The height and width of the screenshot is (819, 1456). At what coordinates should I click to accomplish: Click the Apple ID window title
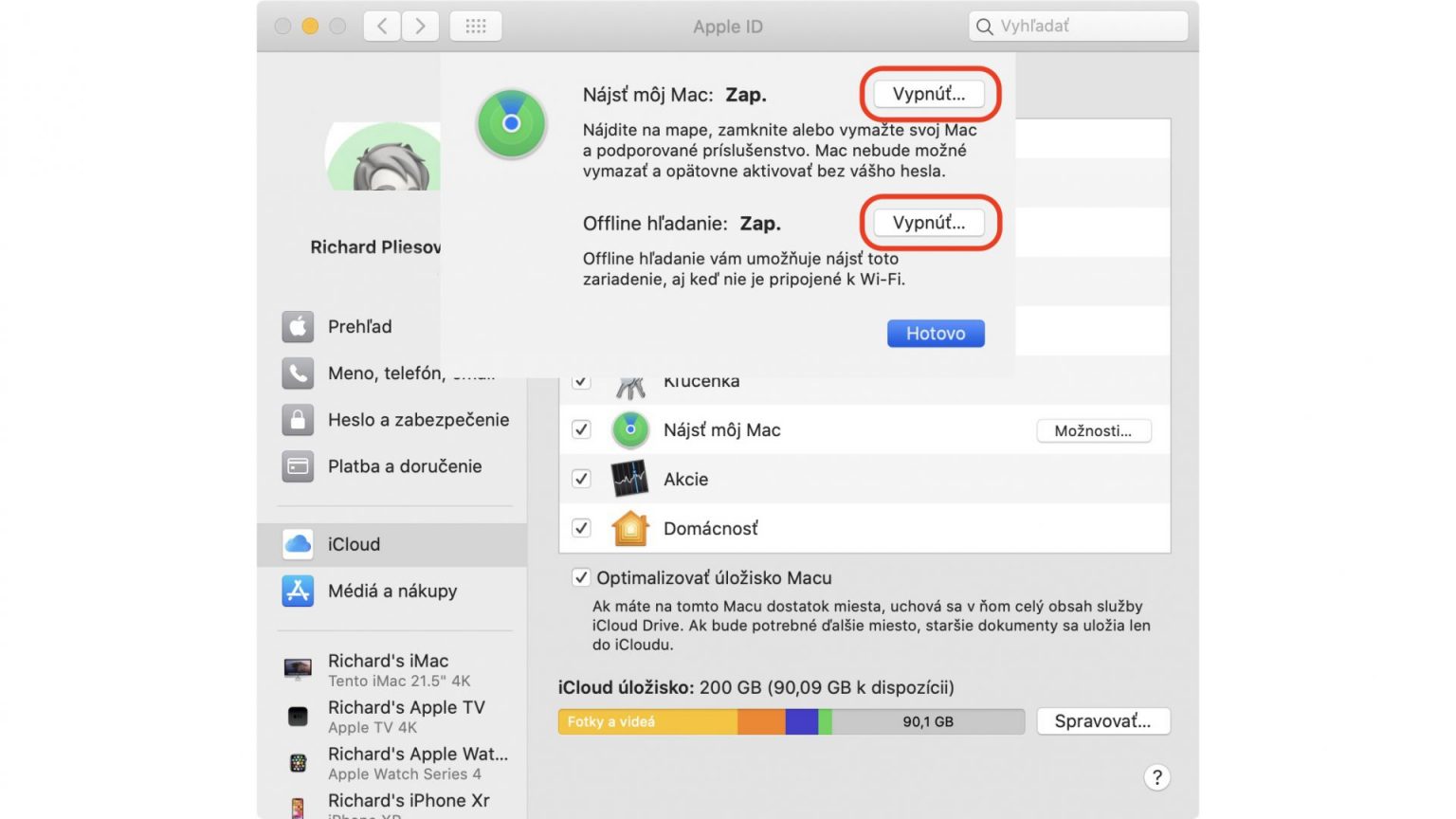coord(727,27)
